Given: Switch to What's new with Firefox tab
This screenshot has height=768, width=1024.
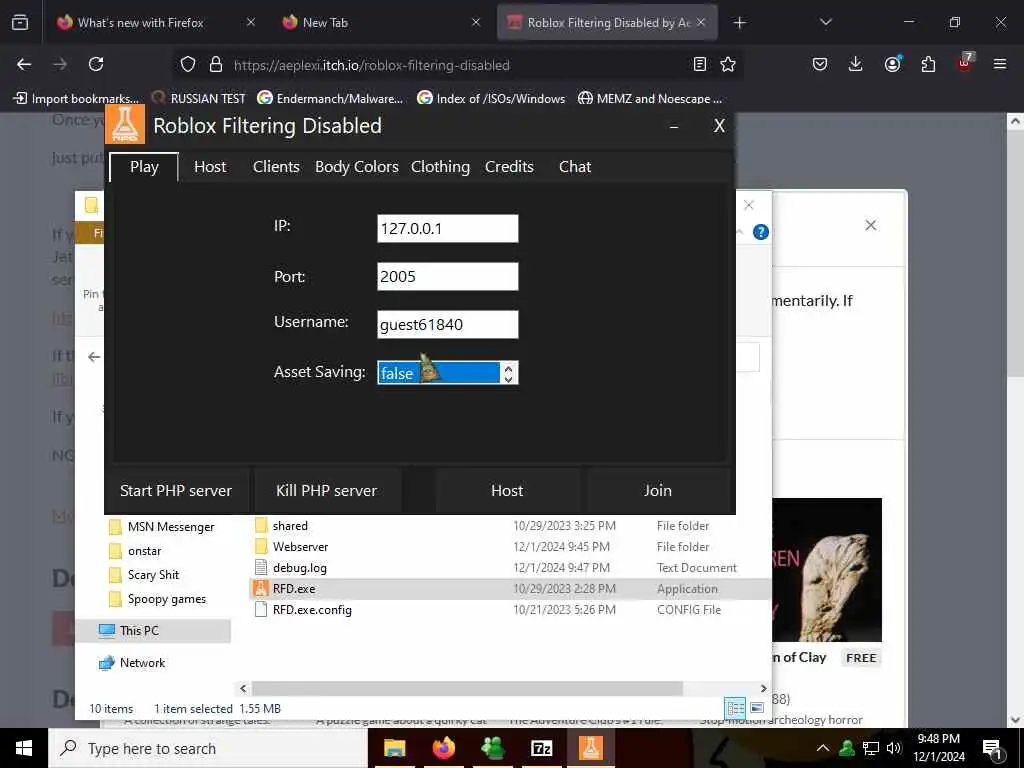Looking at the screenshot, I should [x=157, y=23].
